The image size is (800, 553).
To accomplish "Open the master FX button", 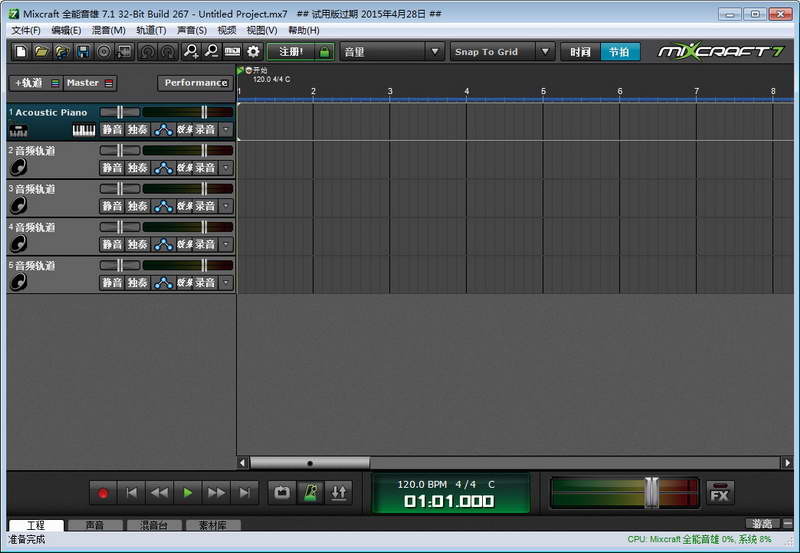I will coord(720,493).
